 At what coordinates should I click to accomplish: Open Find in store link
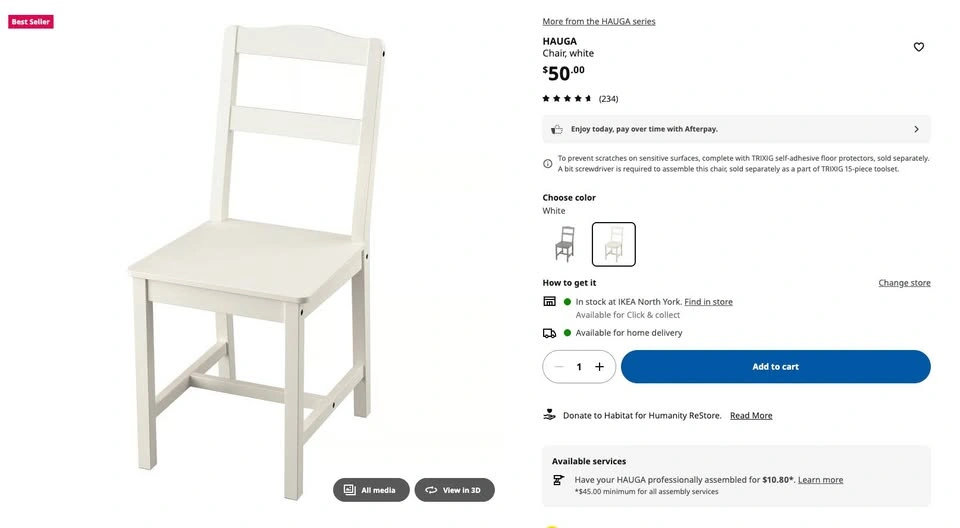tap(708, 302)
